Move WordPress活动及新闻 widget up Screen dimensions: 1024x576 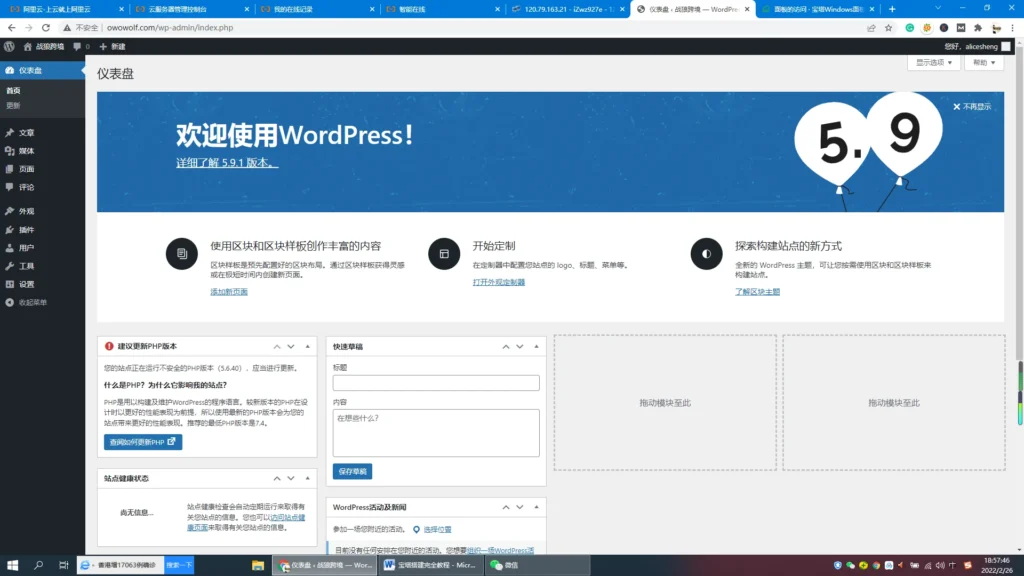[x=505, y=507]
